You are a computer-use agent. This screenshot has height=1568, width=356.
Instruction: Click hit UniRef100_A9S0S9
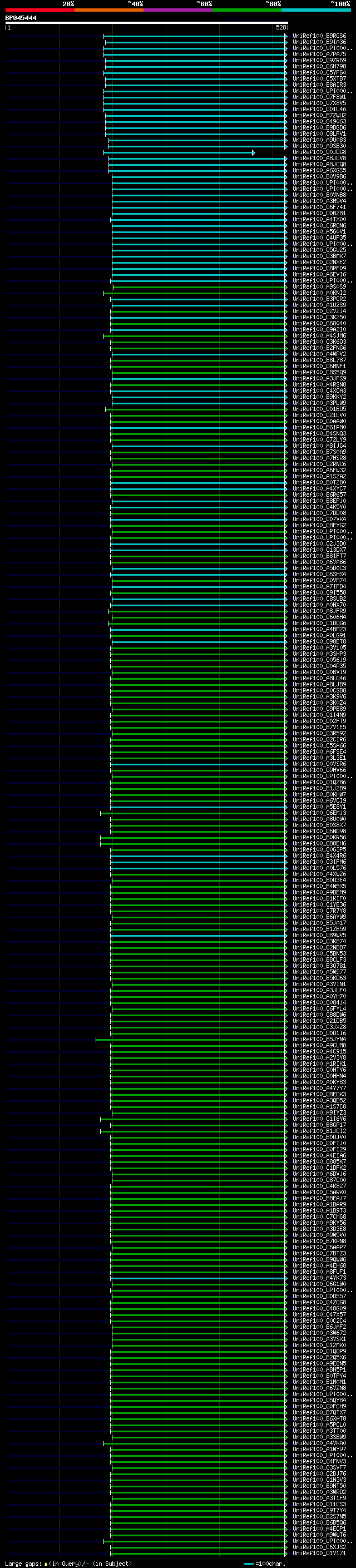point(319,286)
